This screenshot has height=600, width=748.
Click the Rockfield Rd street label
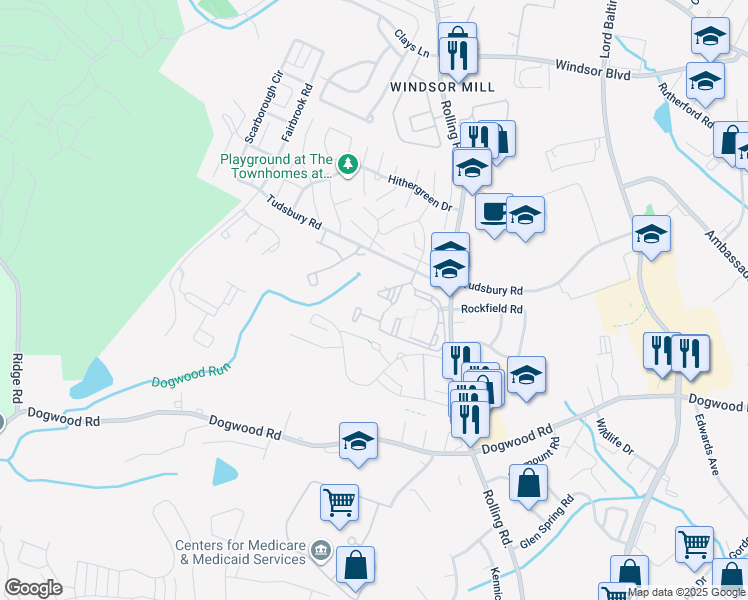(492, 309)
